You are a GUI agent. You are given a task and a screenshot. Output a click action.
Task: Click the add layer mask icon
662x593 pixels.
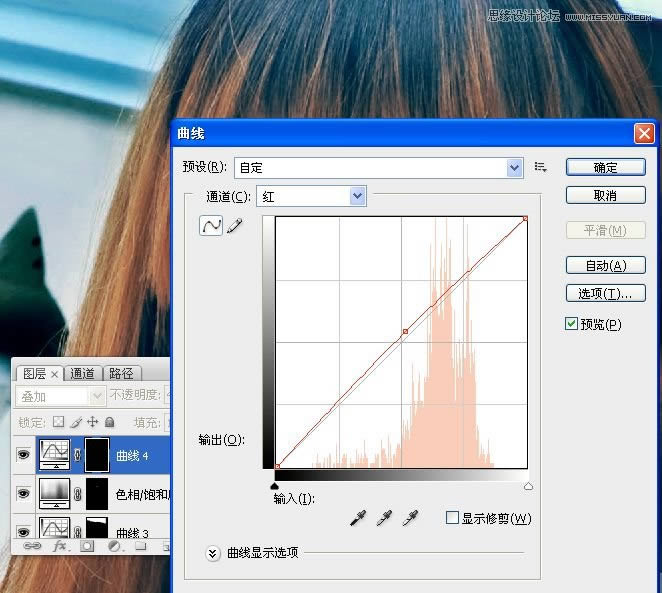tap(87, 547)
